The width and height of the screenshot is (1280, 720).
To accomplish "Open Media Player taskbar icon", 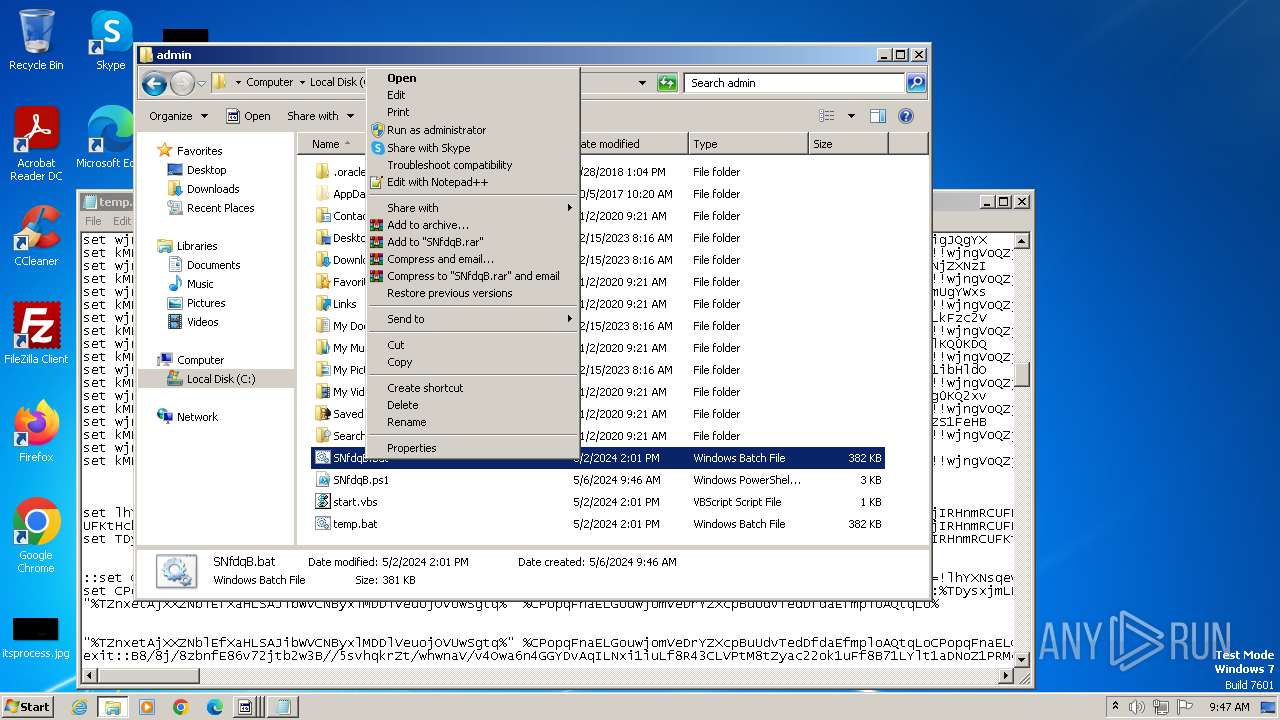I will (147, 707).
